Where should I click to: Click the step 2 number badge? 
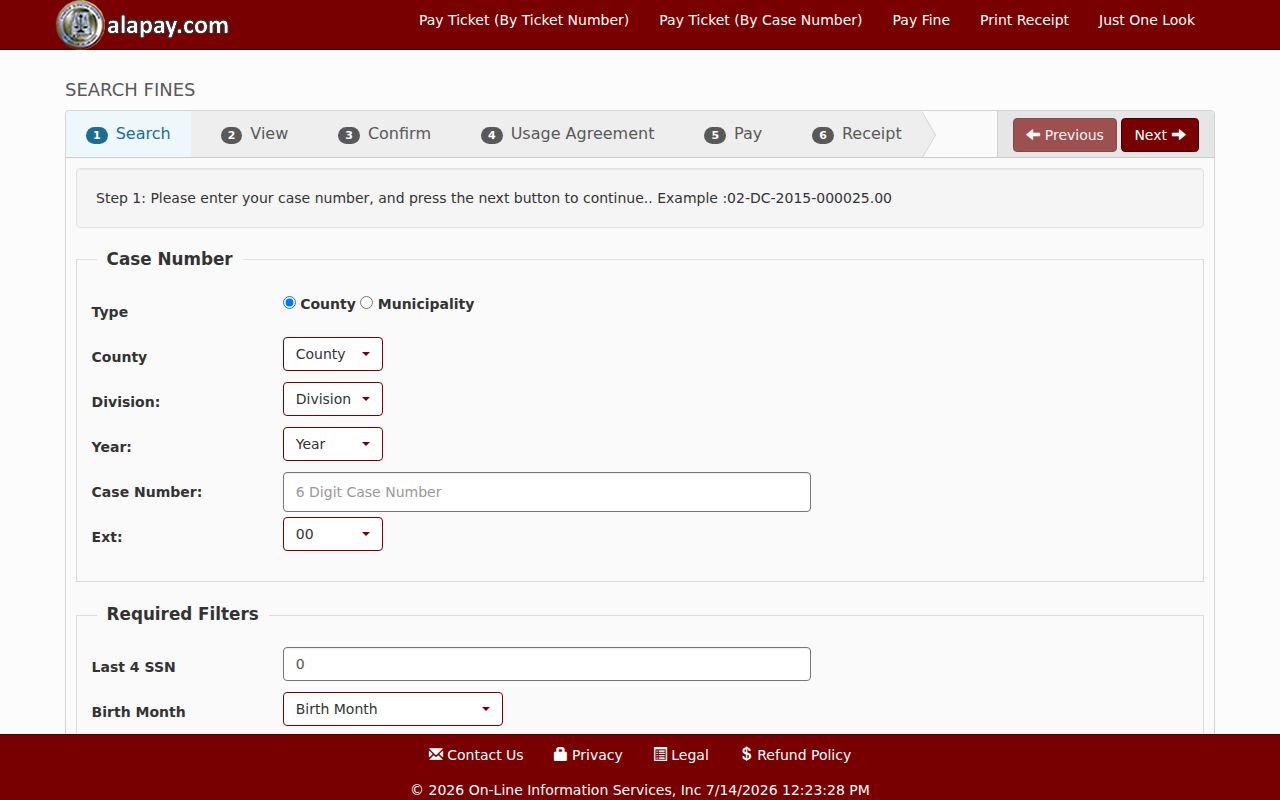[x=231, y=135]
